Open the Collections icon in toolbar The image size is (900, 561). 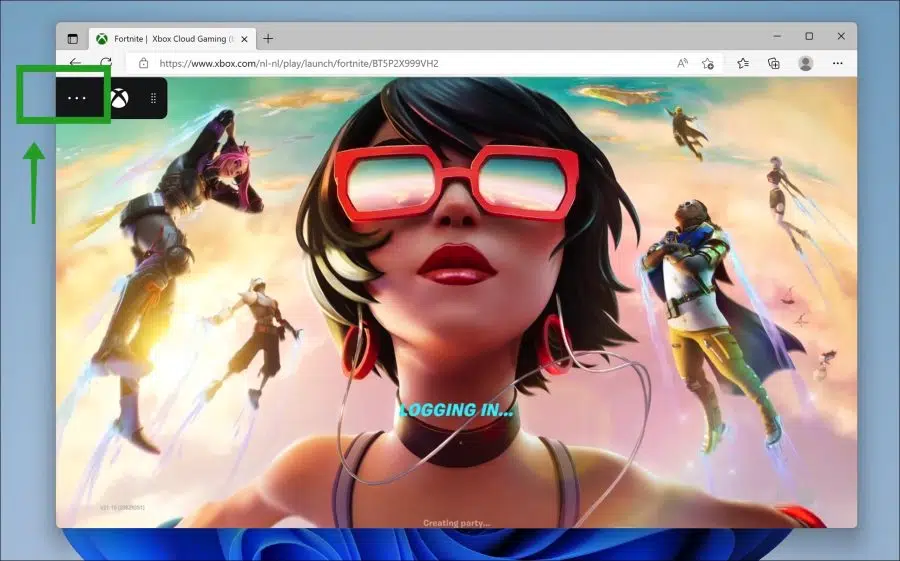coord(774,63)
